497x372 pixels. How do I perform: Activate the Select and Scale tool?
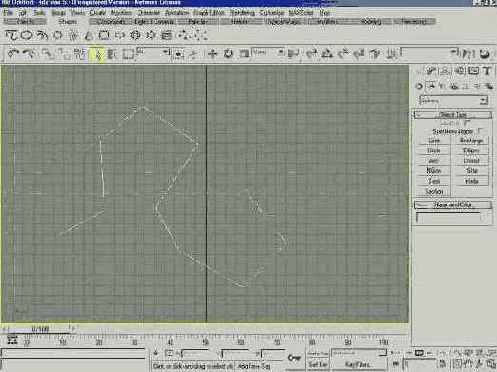point(244,54)
